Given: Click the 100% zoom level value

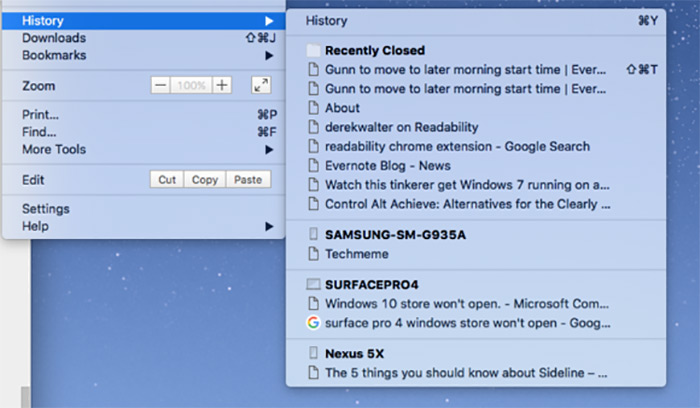Looking at the screenshot, I should tap(191, 85).
